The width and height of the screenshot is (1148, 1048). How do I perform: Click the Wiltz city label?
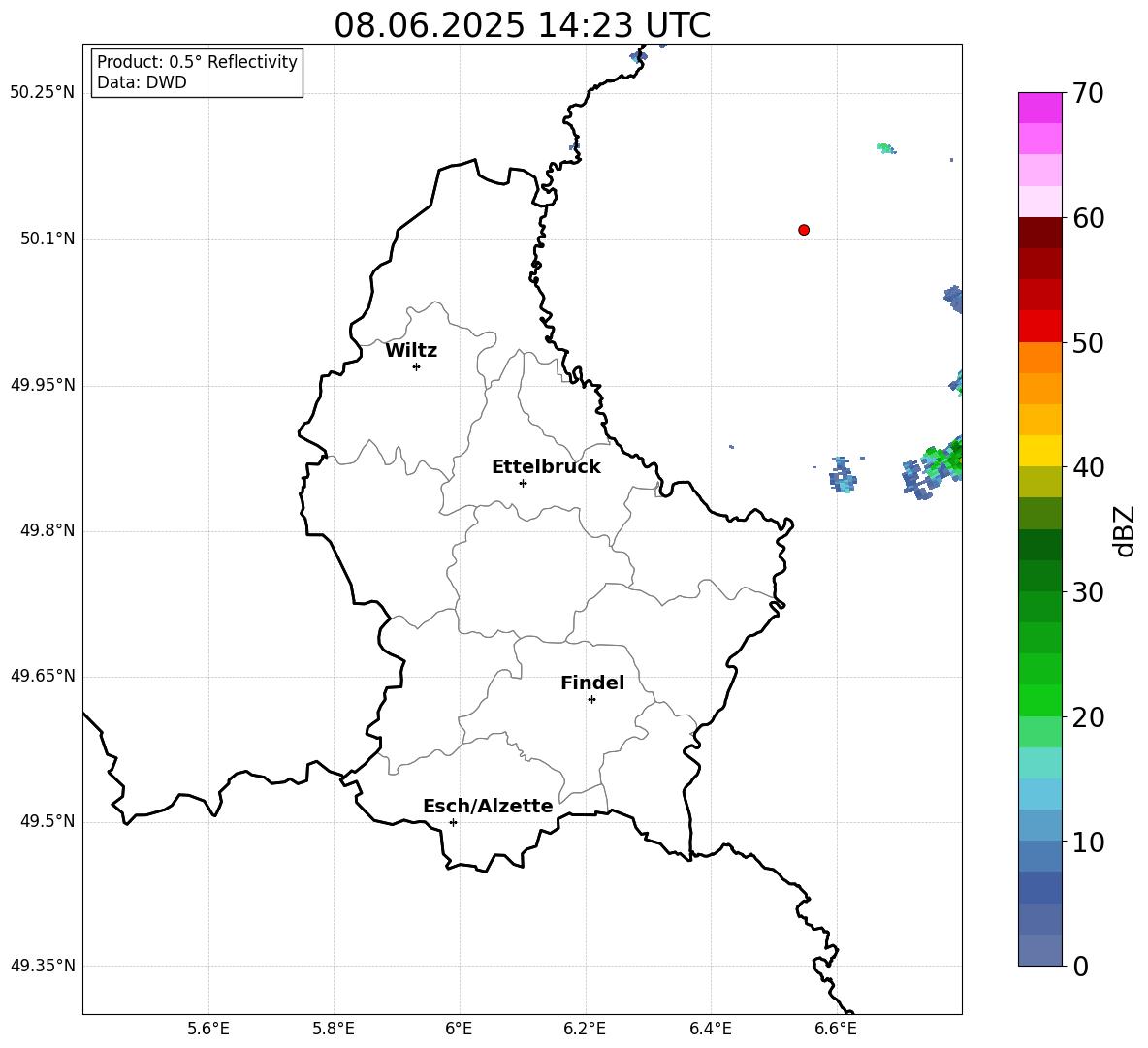(411, 351)
